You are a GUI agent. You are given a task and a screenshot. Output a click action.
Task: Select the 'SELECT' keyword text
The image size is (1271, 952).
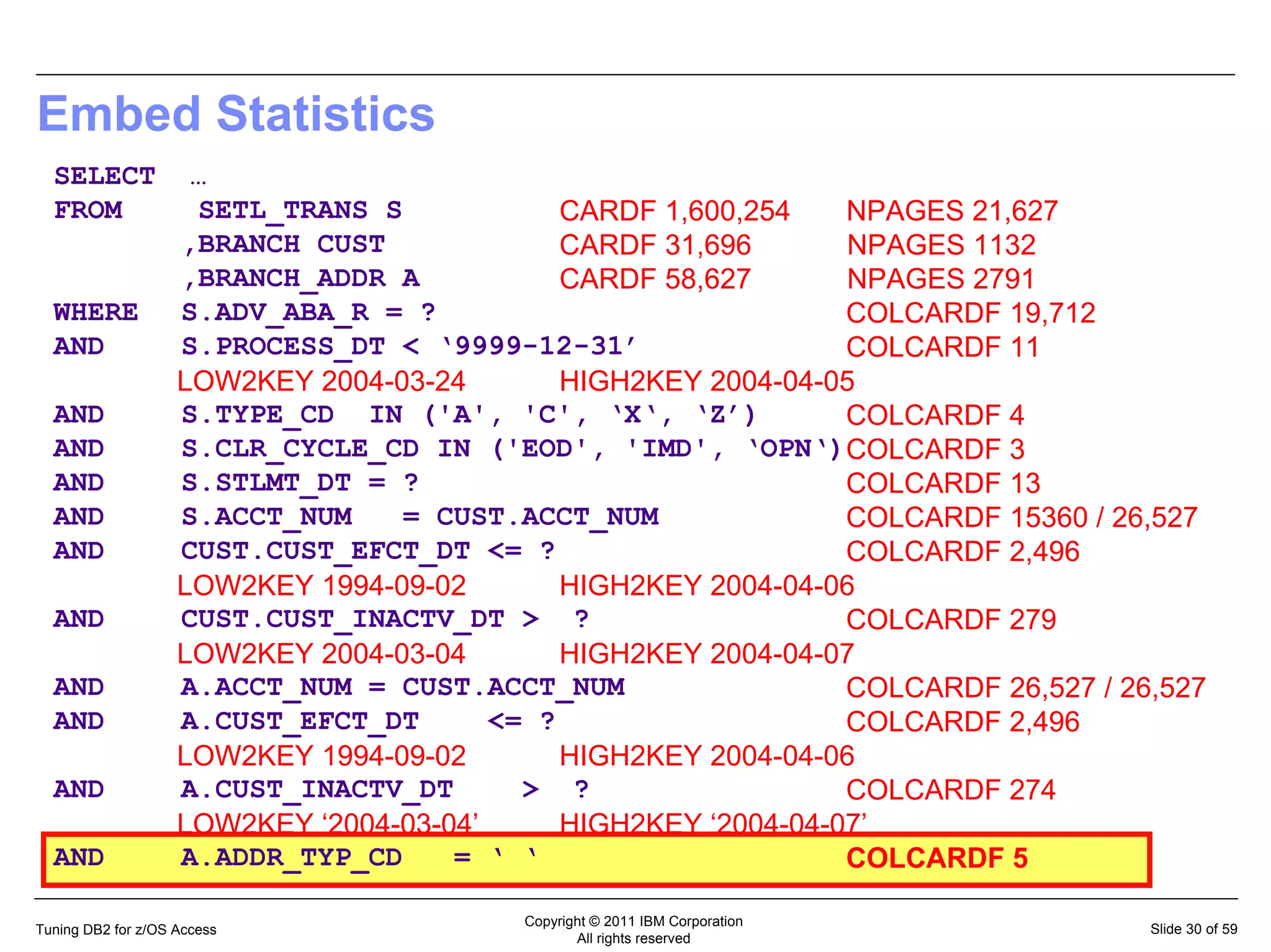[x=104, y=176]
